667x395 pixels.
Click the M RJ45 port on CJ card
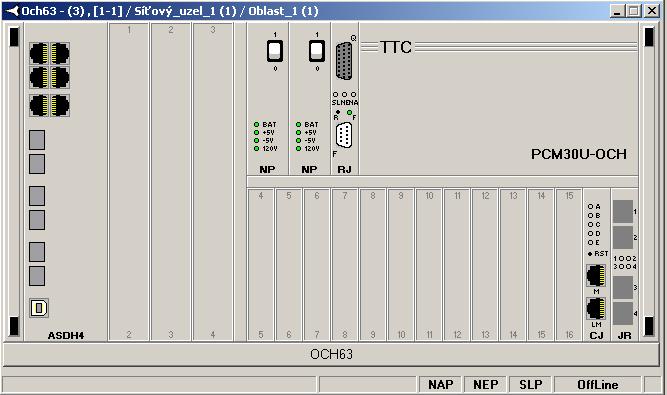coord(596,276)
